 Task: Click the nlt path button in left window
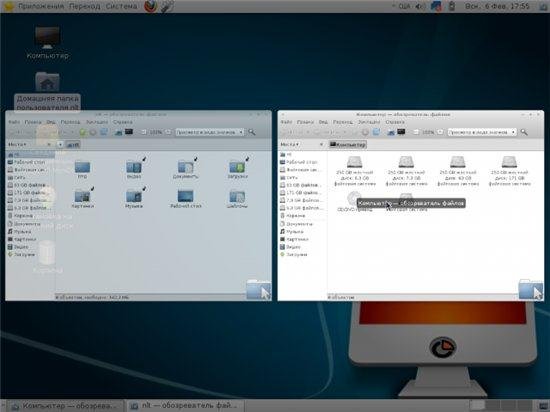pos(73,144)
